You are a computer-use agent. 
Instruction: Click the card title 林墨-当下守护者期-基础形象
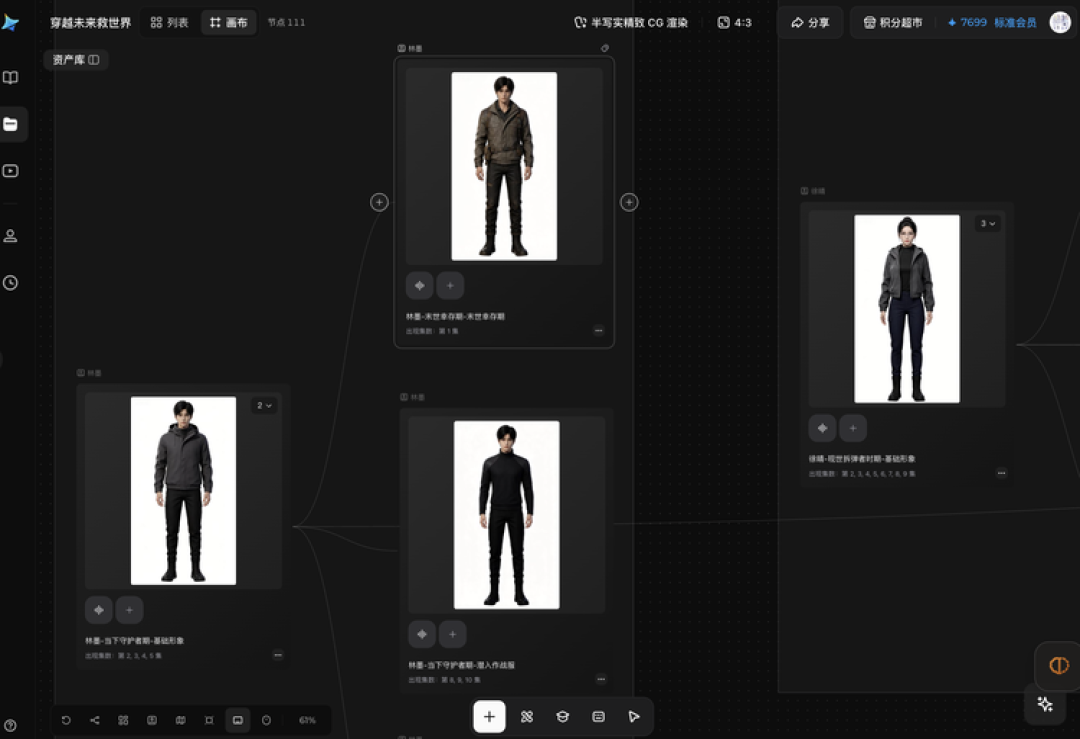click(134, 641)
